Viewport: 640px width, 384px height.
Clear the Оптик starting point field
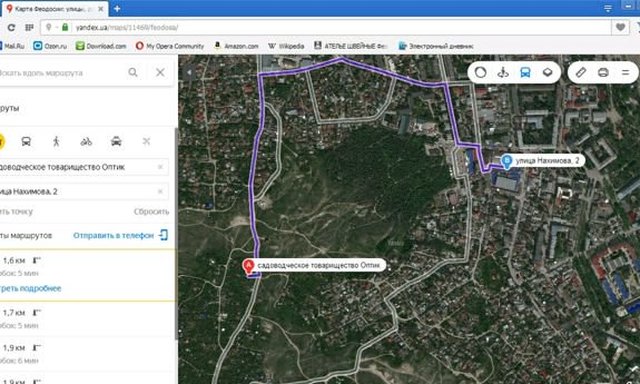(x=160, y=167)
